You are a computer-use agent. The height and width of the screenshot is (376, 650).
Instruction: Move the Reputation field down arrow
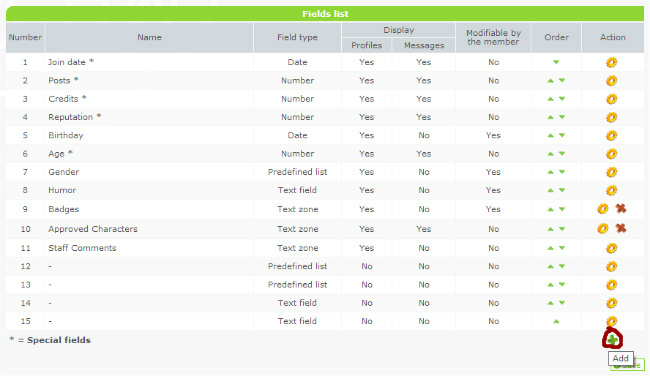point(562,117)
